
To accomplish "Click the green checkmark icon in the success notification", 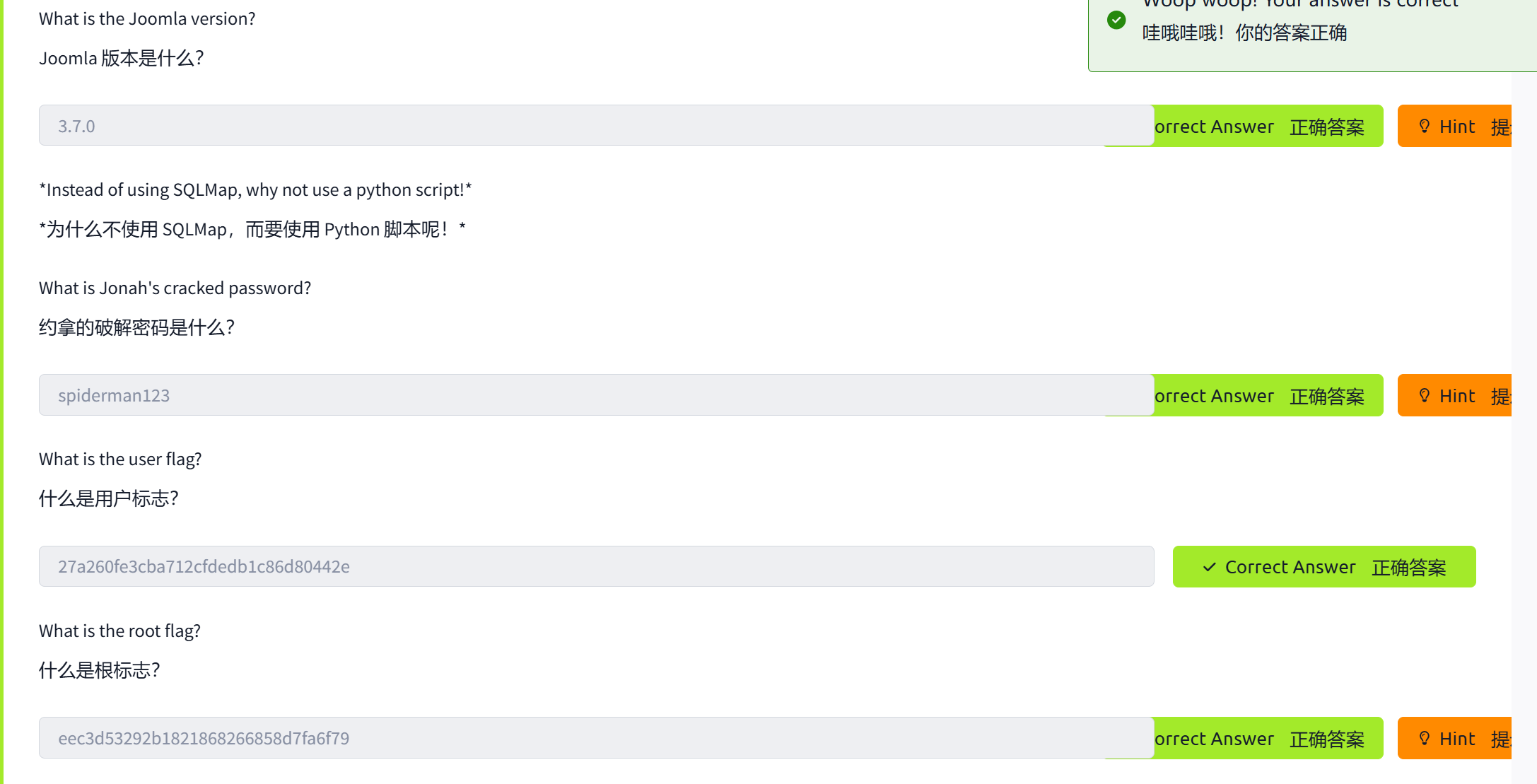I will coord(1116,20).
